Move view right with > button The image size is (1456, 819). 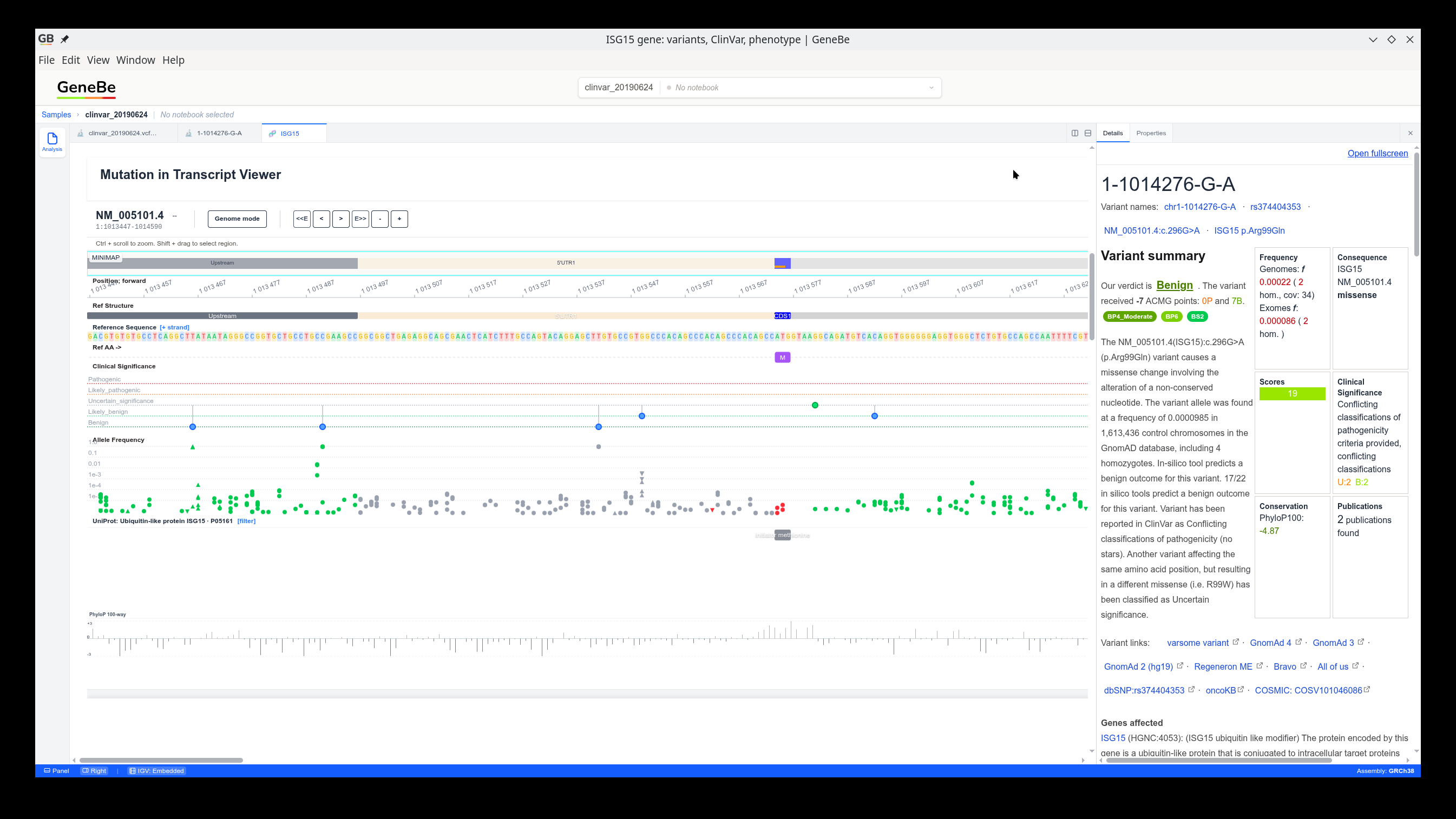[341, 219]
